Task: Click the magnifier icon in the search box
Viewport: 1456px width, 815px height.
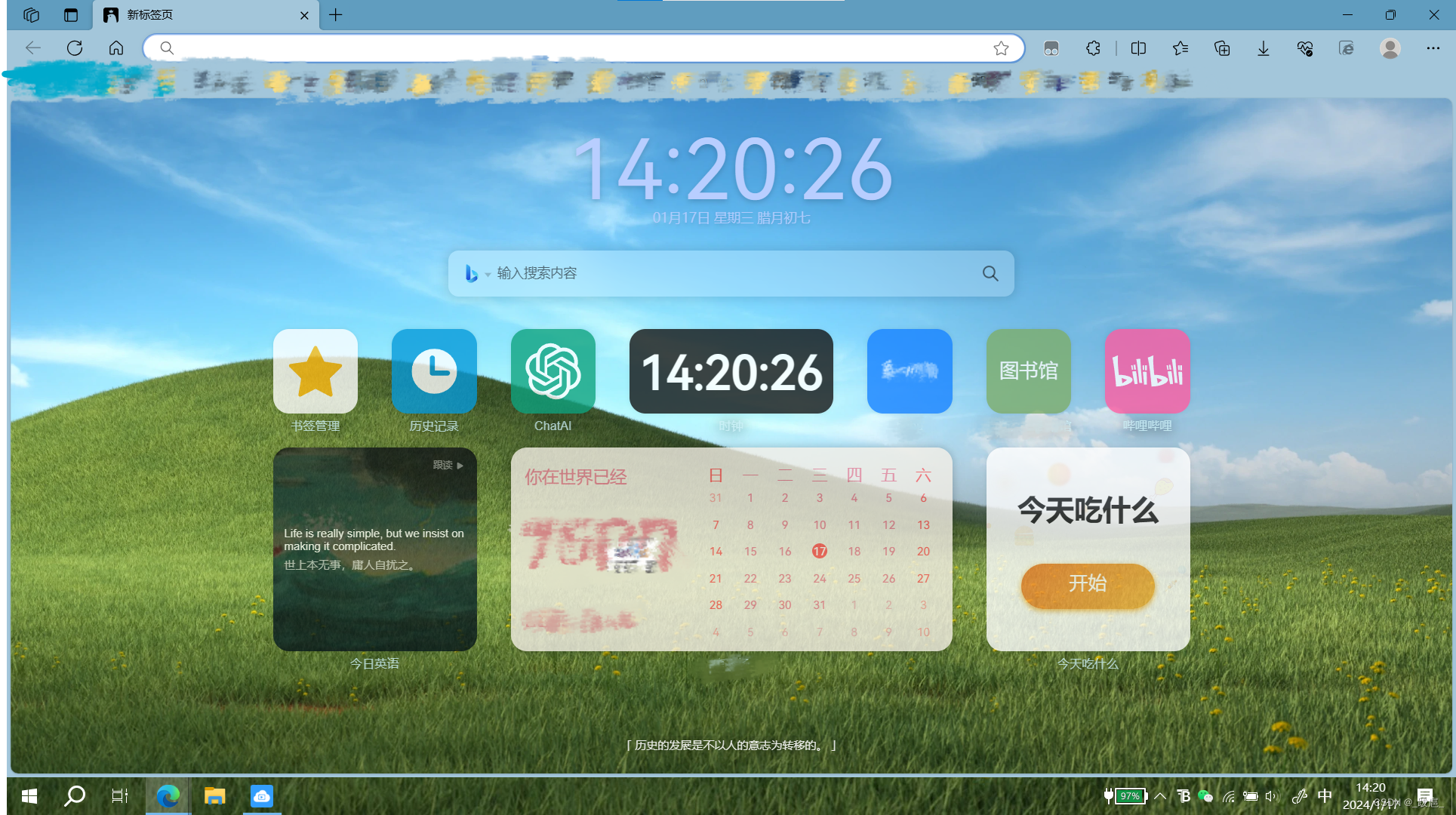Action: tap(990, 273)
